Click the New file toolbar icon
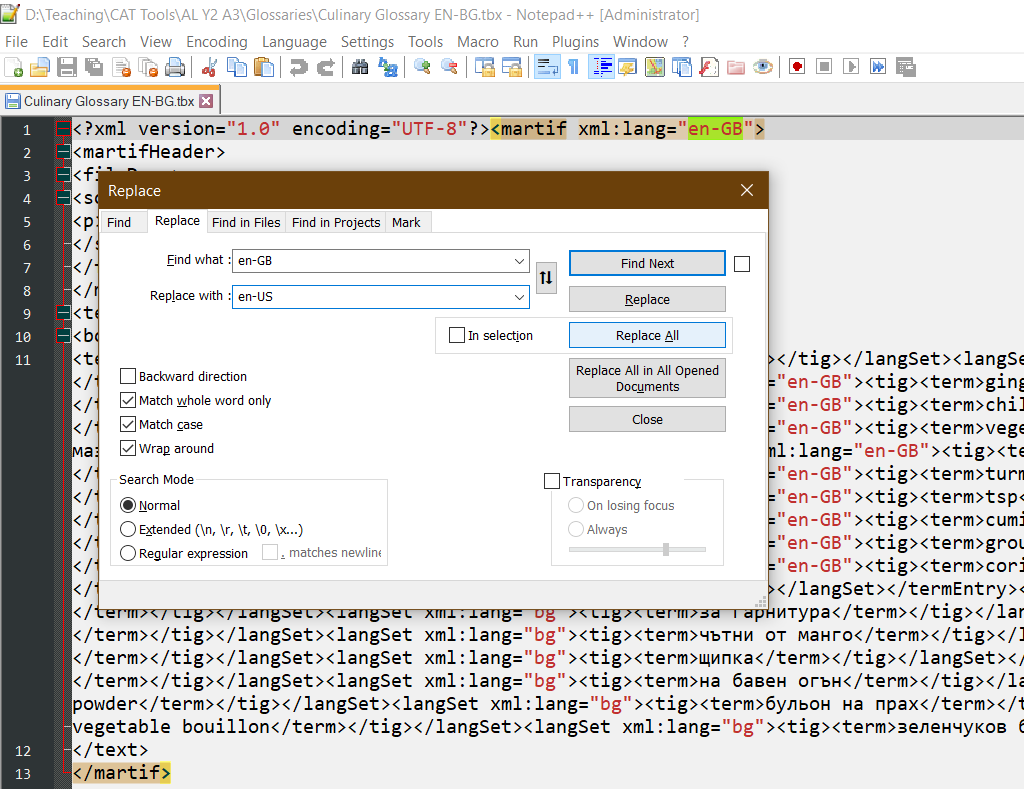This screenshot has height=789, width=1024. point(14,67)
